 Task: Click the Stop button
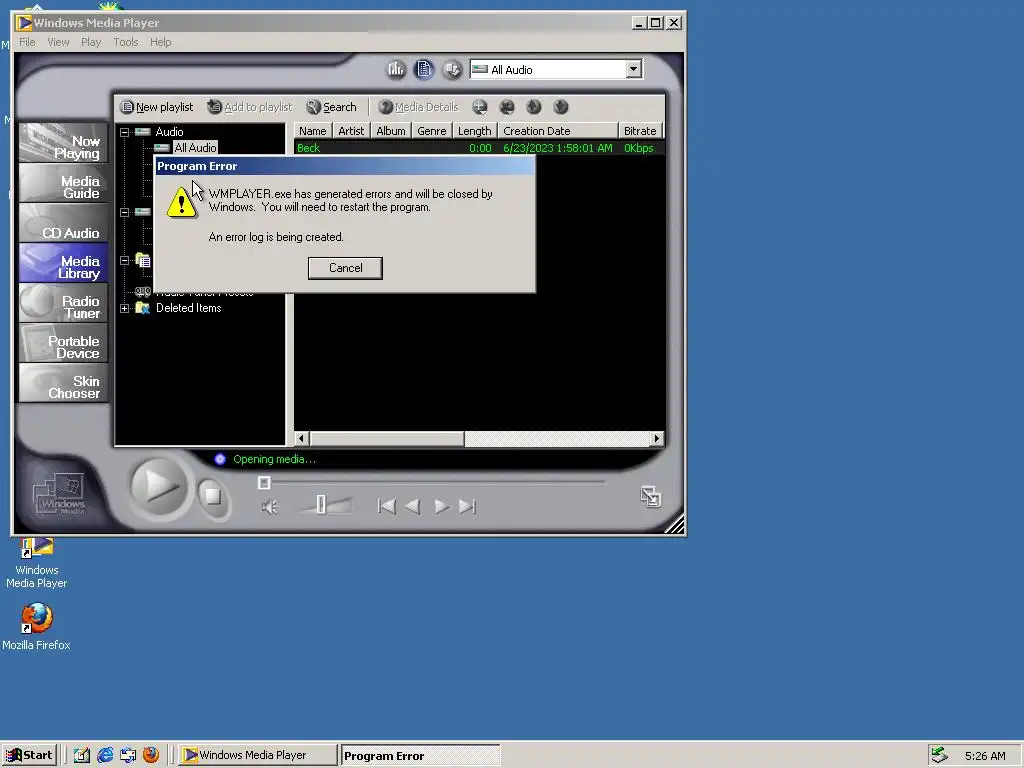pyautogui.click(x=213, y=497)
